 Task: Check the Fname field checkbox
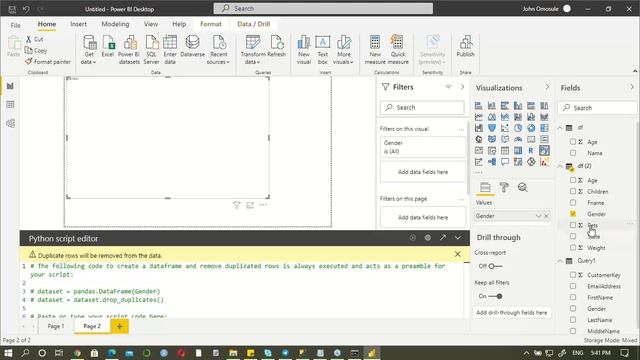click(573, 202)
